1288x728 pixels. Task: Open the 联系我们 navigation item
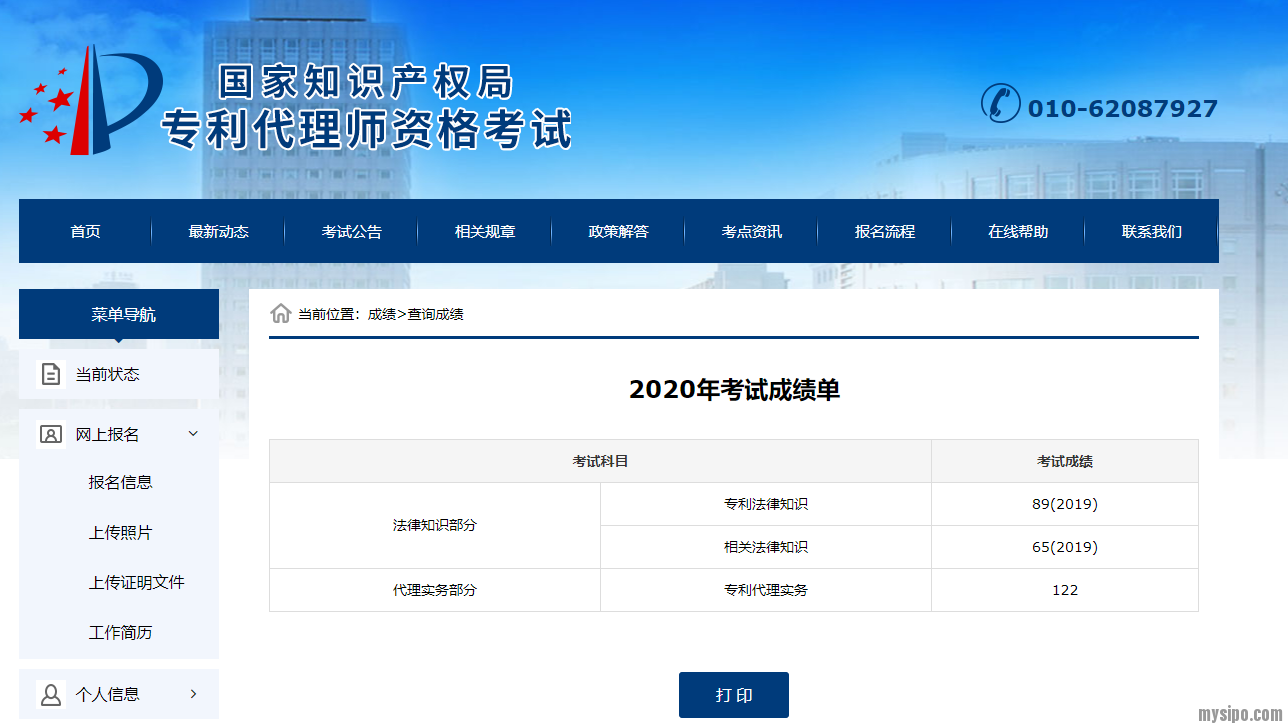tap(1151, 232)
